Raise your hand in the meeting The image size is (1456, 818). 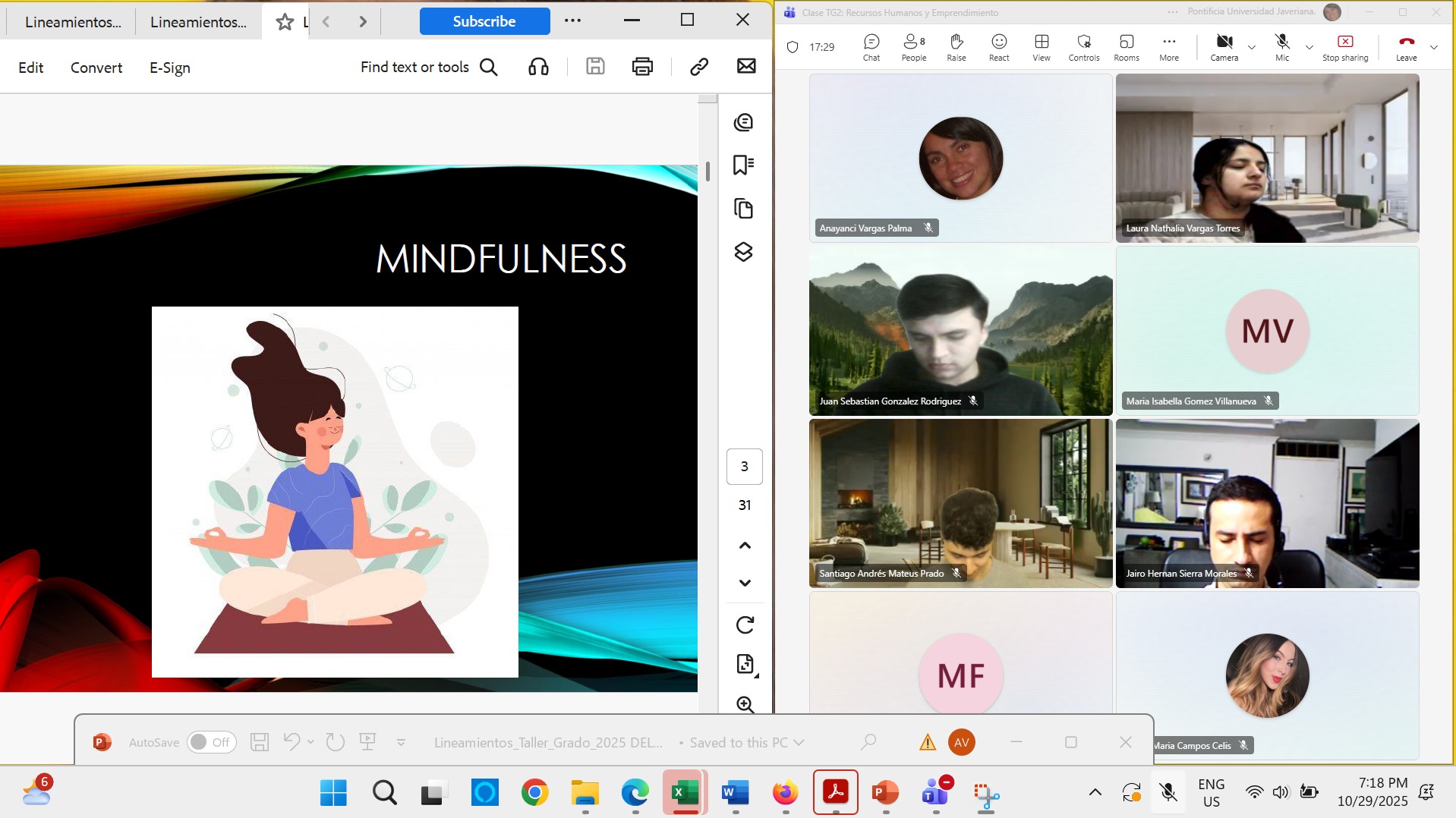pyautogui.click(x=956, y=46)
